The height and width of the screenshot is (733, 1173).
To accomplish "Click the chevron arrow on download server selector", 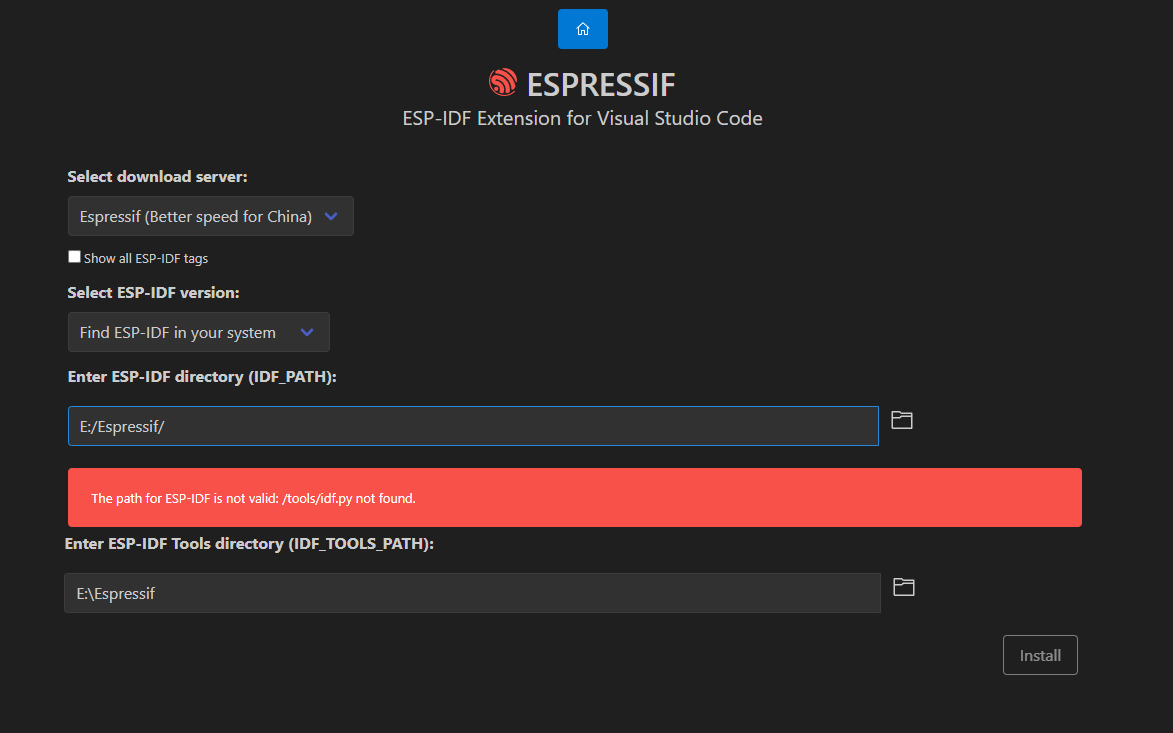I will pos(331,216).
